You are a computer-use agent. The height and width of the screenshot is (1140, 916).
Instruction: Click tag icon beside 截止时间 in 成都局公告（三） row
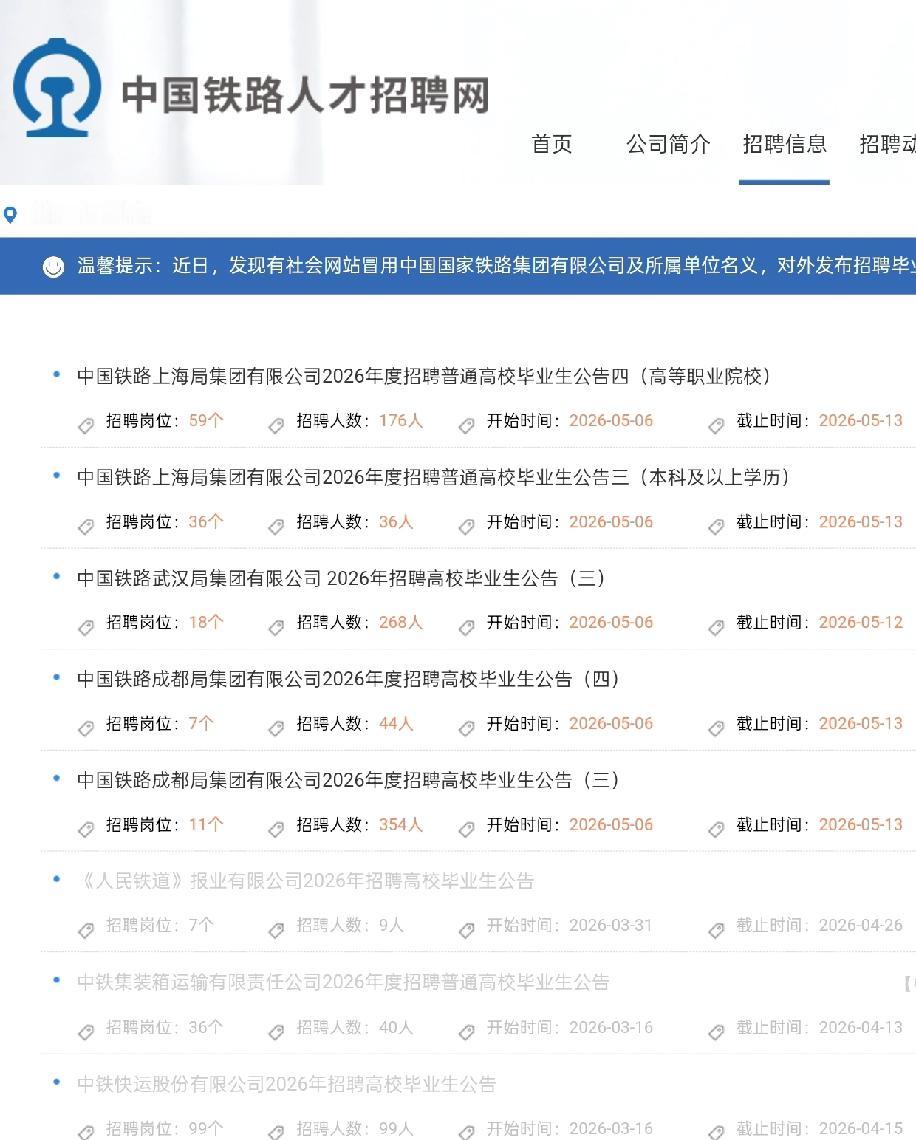[x=716, y=829]
